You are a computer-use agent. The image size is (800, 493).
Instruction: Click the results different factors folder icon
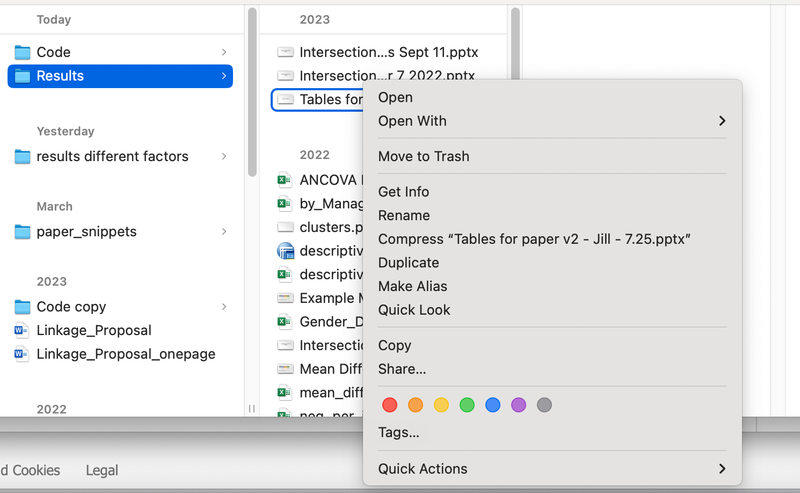tap(22, 157)
